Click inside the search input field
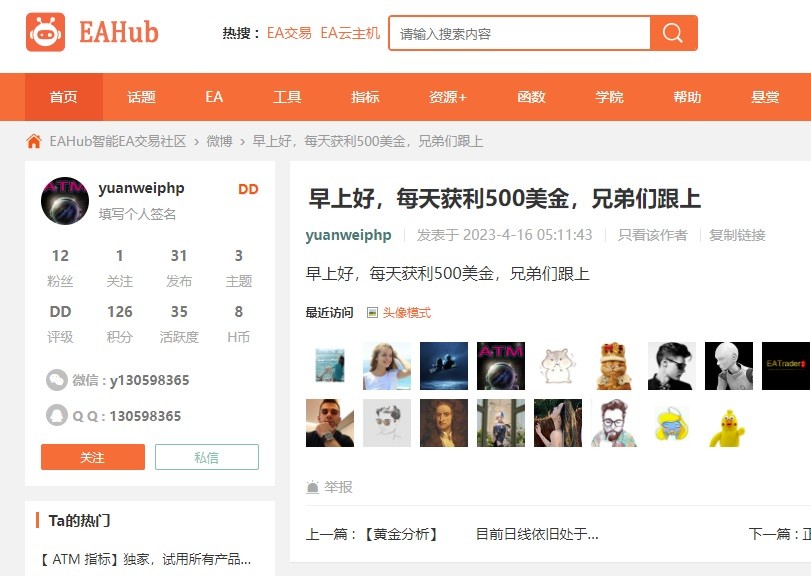Viewport: 811px width, 576px height. (520, 33)
